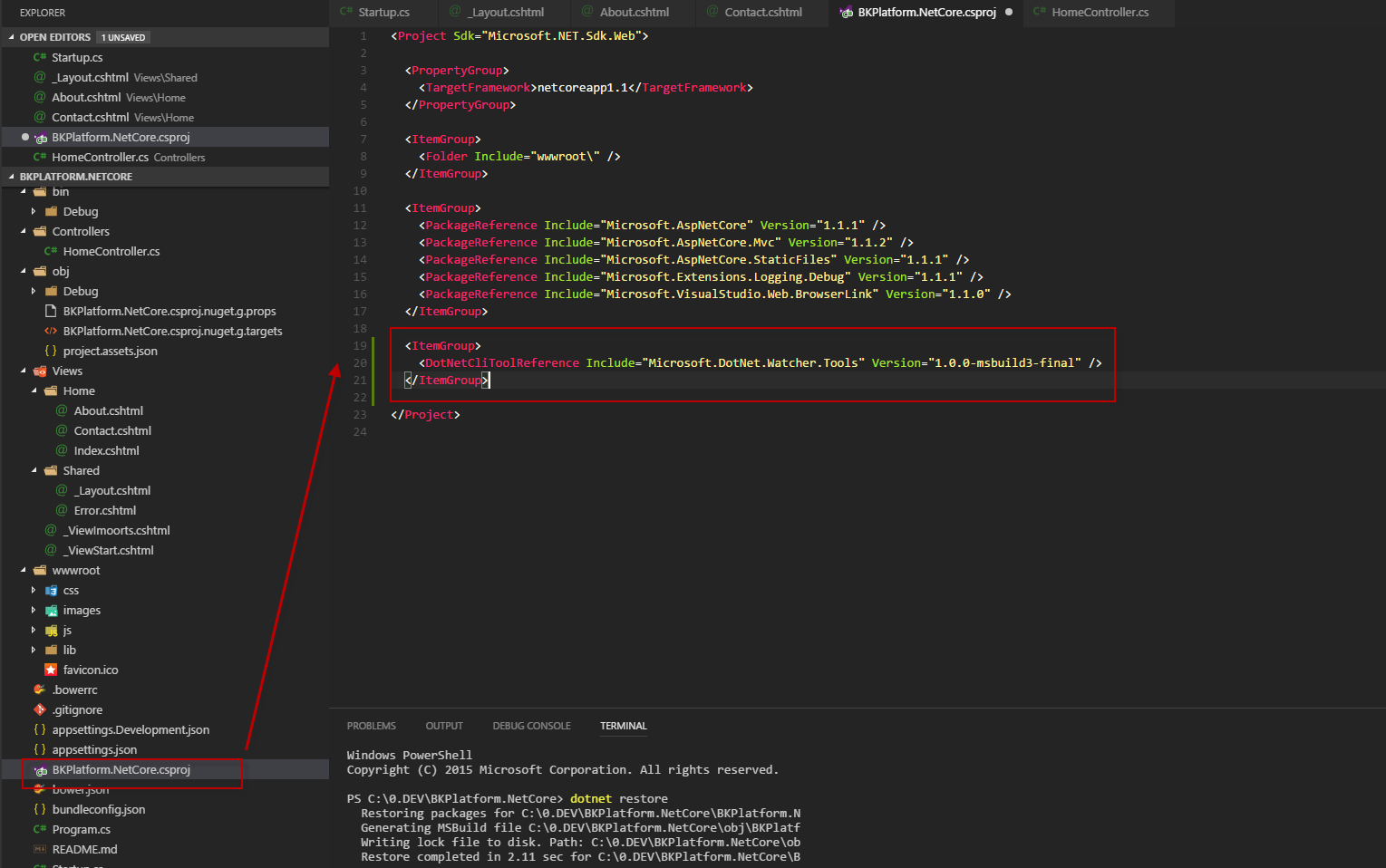Viewport: 1386px width, 868px height.
Task: Expand the lib folder in wwwroot
Action: [34, 650]
